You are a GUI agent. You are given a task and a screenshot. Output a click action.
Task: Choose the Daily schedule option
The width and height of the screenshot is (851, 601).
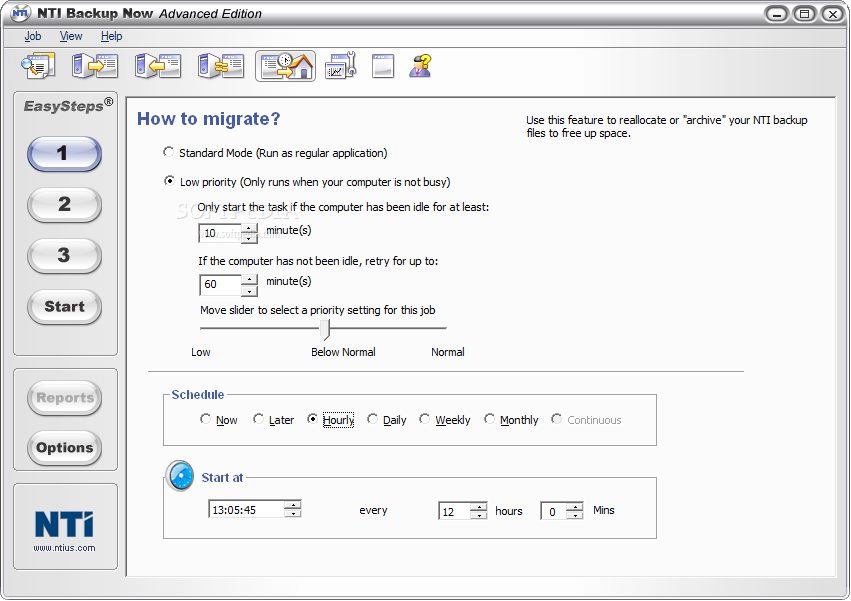[372, 419]
